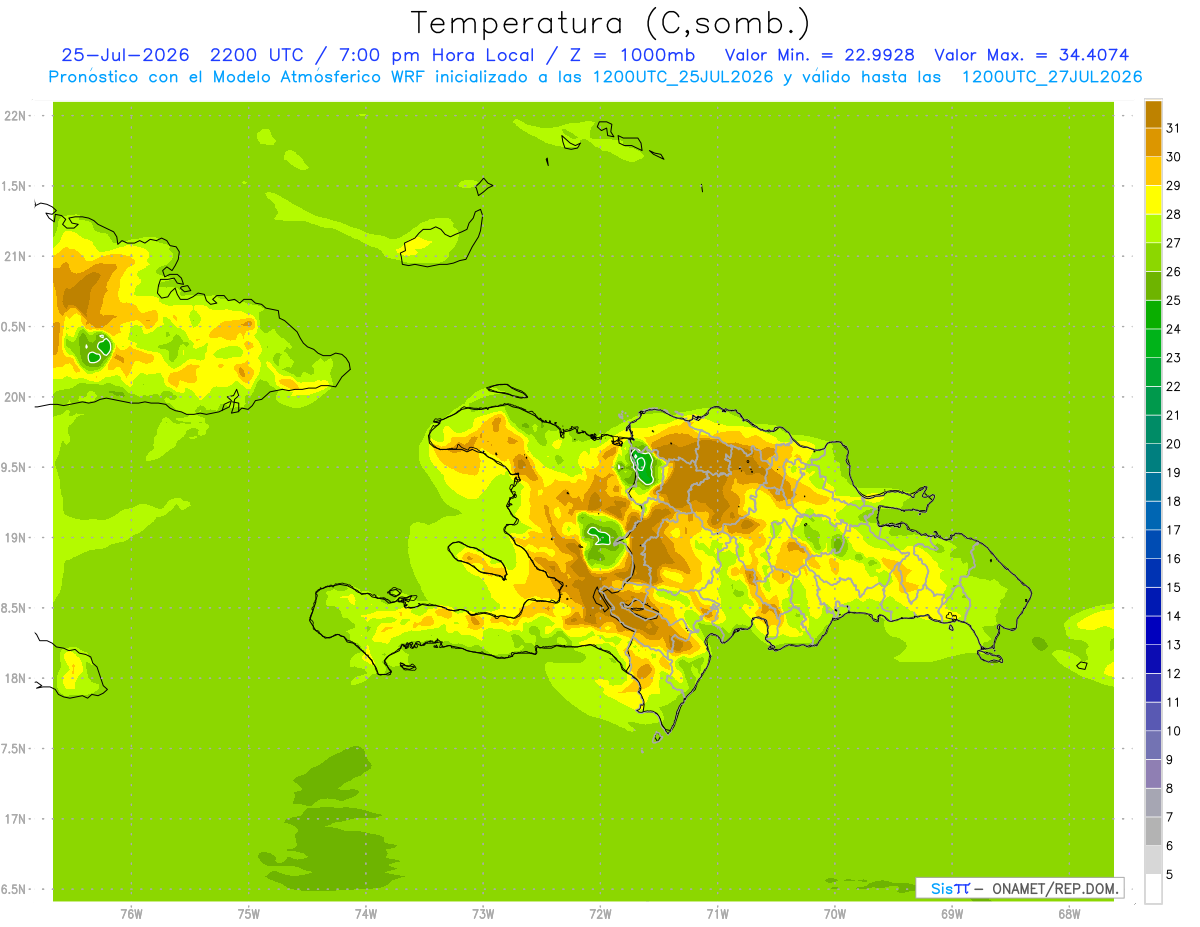
Task: Select the legend color between 26 and 27
Action: pos(1153,257)
